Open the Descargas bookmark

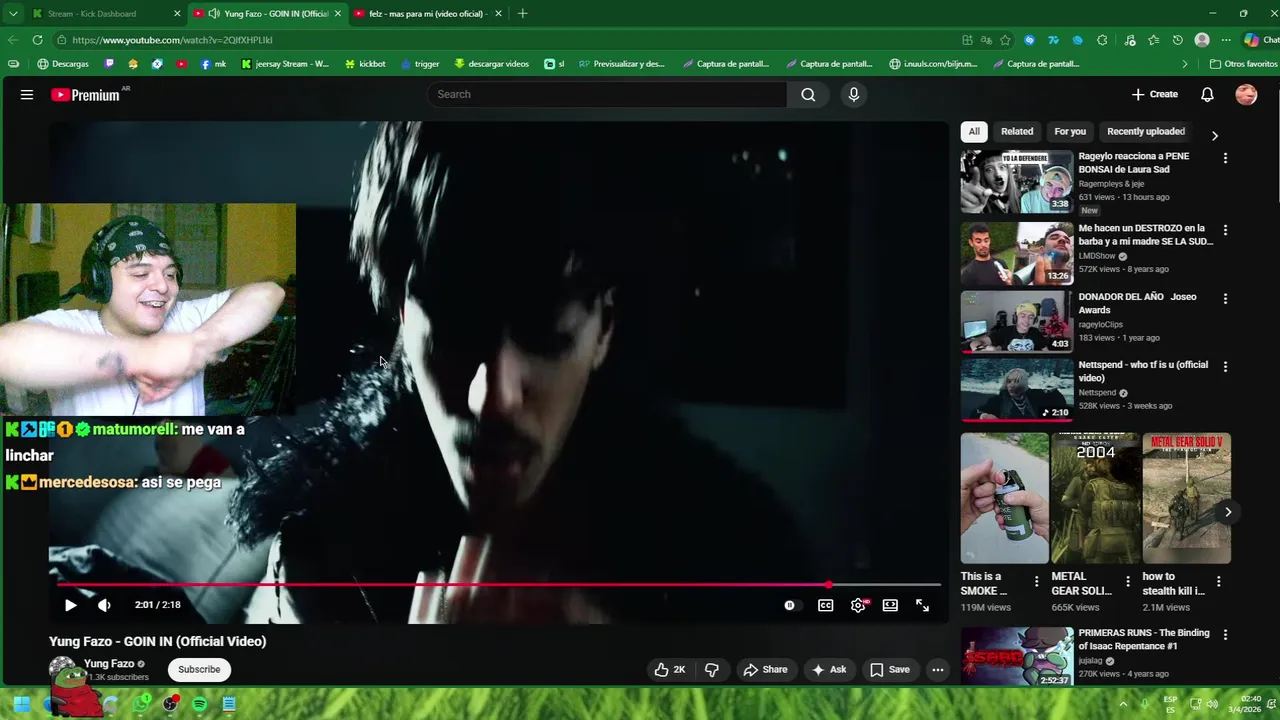[x=63, y=64]
